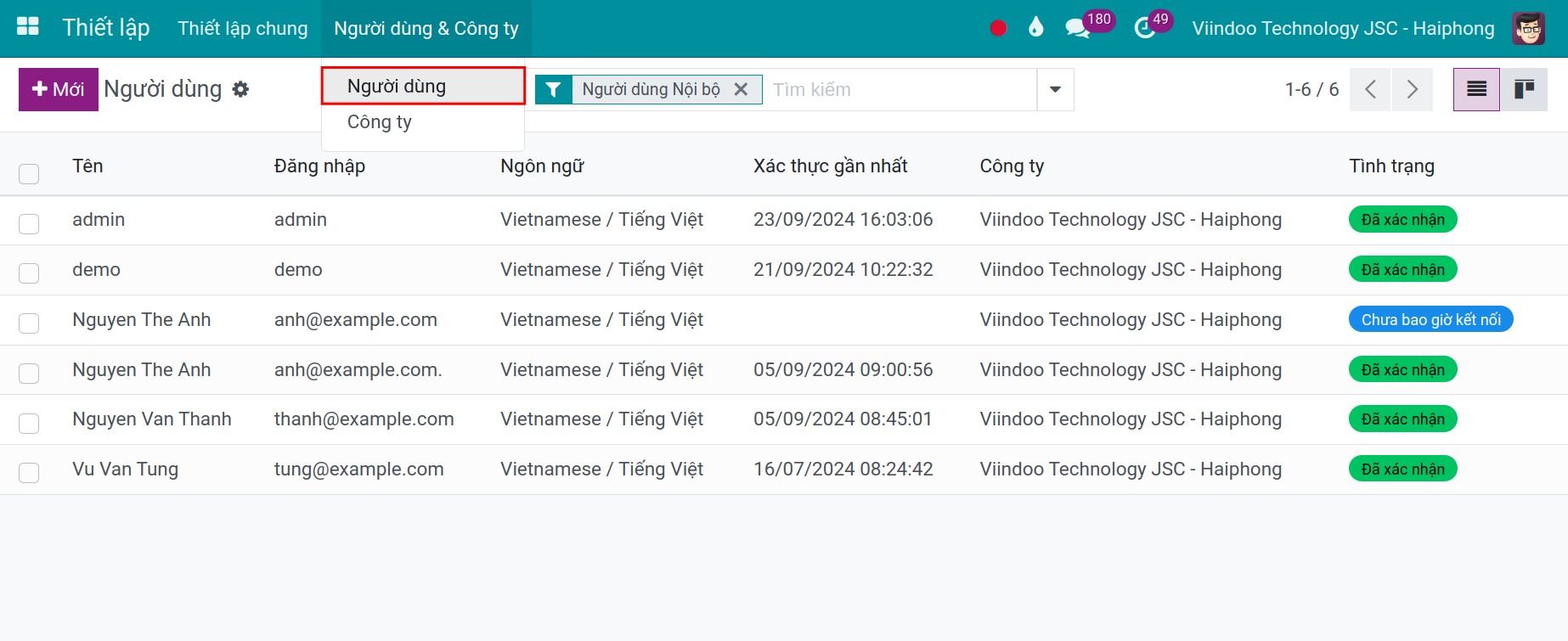Tick the select-all checkbox in header

[29, 174]
